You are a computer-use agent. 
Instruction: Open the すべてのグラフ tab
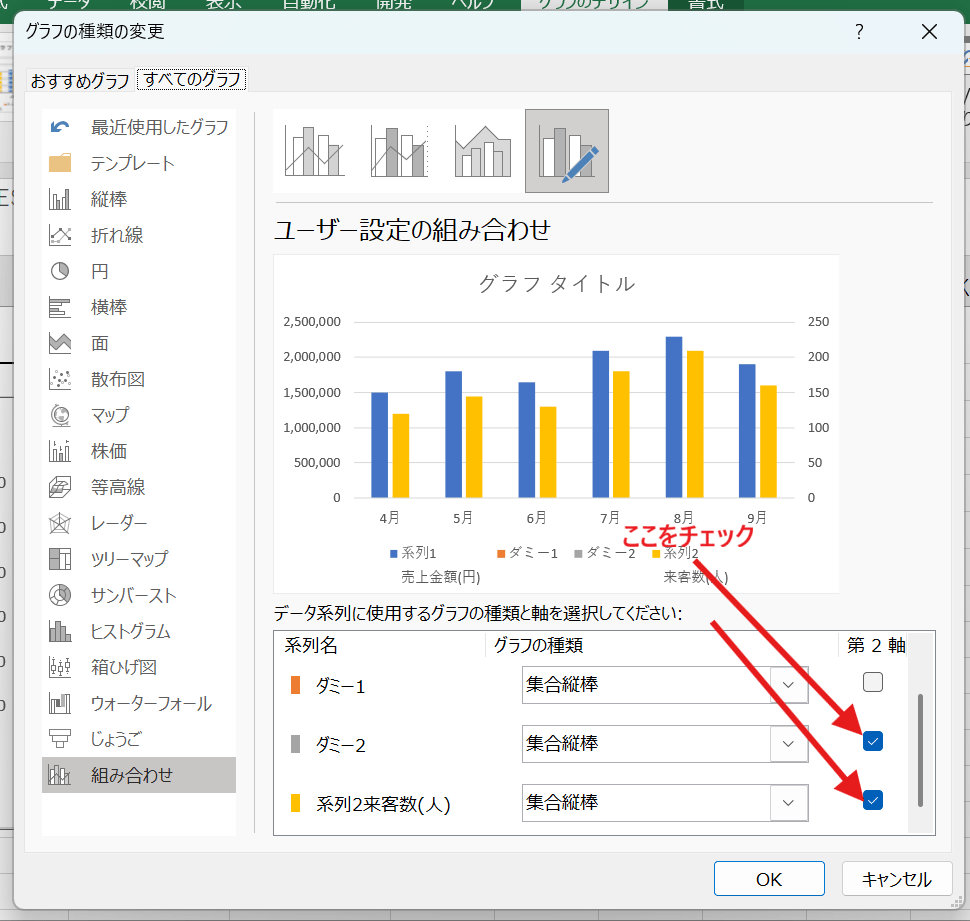click(x=192, y=79)
